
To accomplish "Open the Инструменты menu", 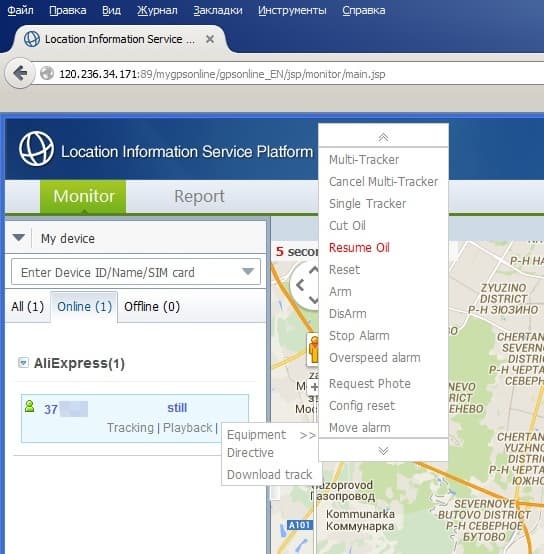I will click(x=292, y=10).
